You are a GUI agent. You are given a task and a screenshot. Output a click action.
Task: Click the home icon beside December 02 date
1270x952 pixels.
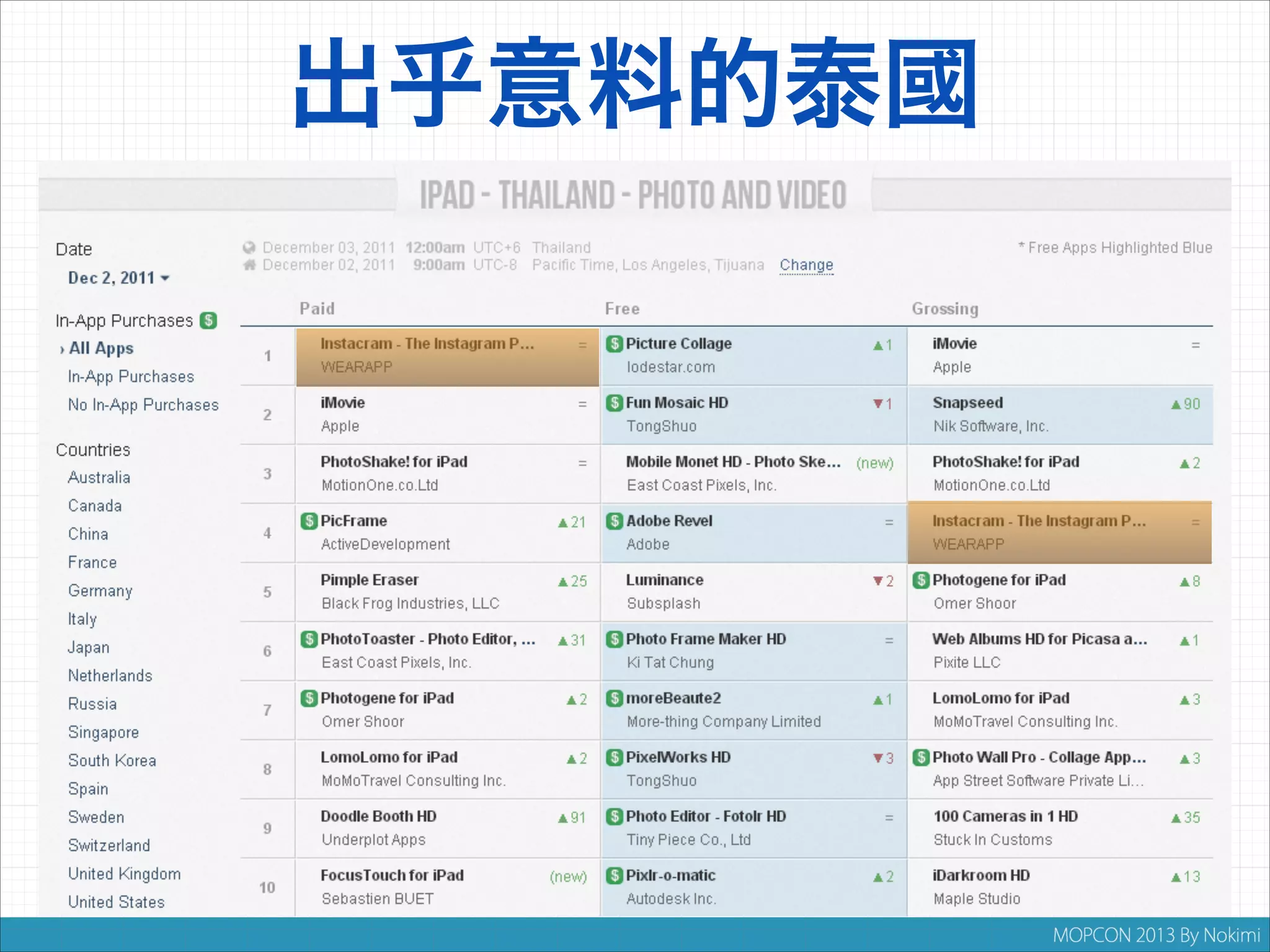click(x=249, y=265)
